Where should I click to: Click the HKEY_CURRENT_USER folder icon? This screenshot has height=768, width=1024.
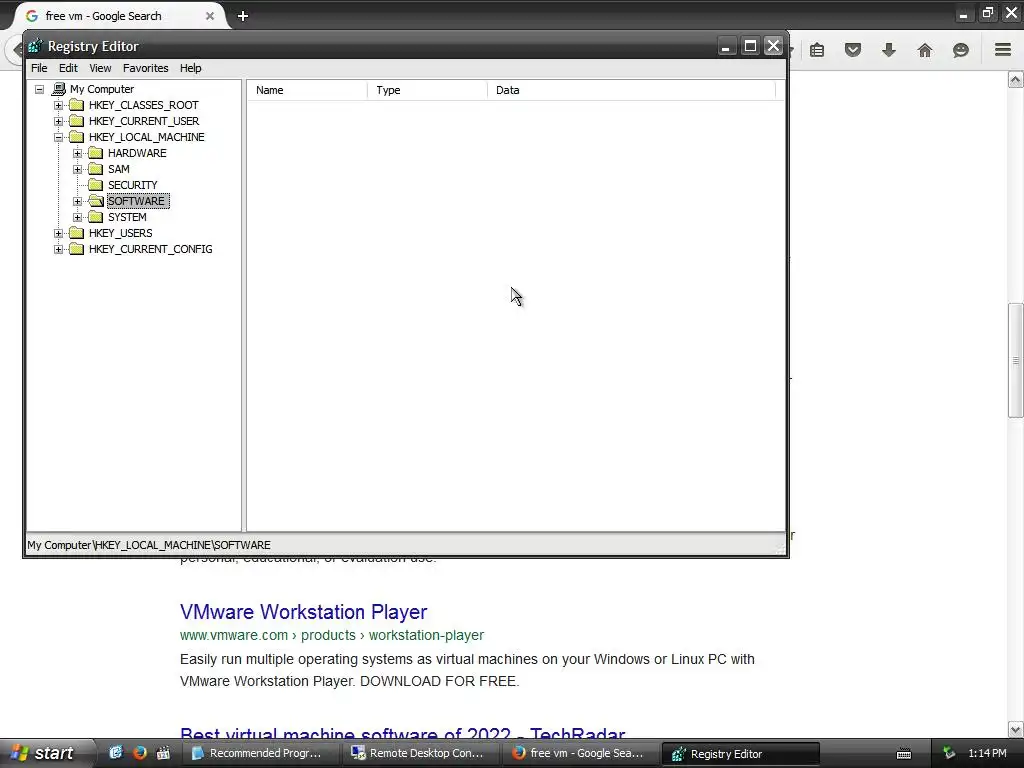pyautogui.click(x=76, y=121)
